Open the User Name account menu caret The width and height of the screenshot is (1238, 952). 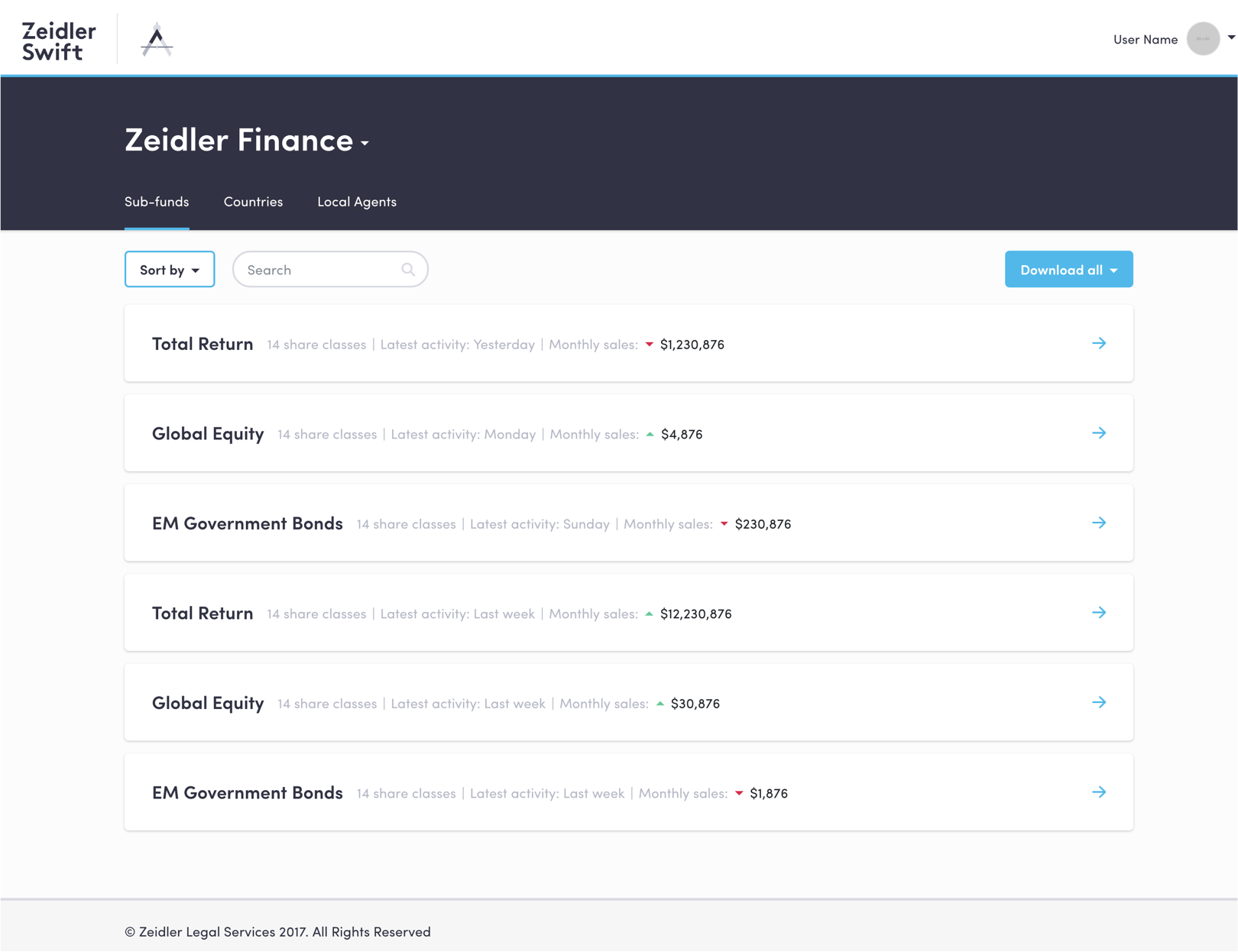point(1231,37)
